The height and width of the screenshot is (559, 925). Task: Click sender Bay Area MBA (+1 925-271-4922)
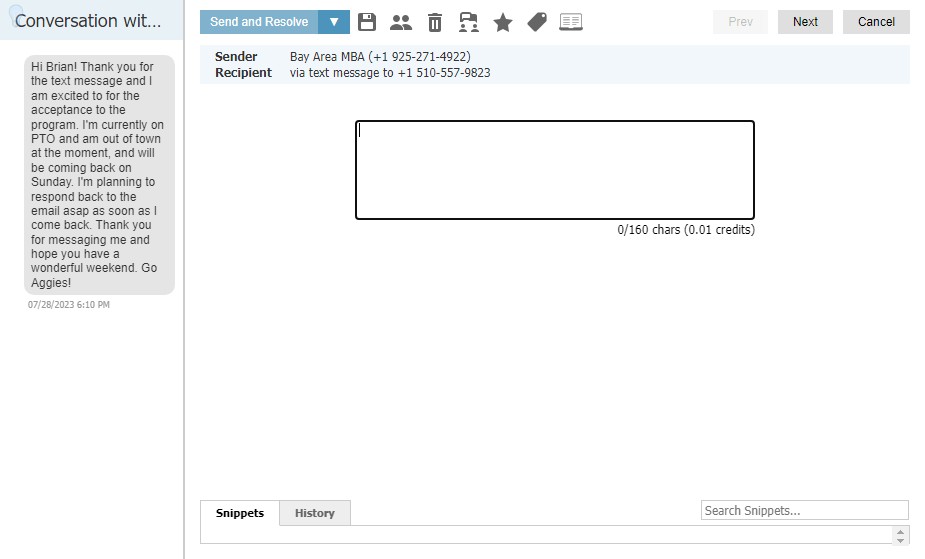(x=380, y=57)
